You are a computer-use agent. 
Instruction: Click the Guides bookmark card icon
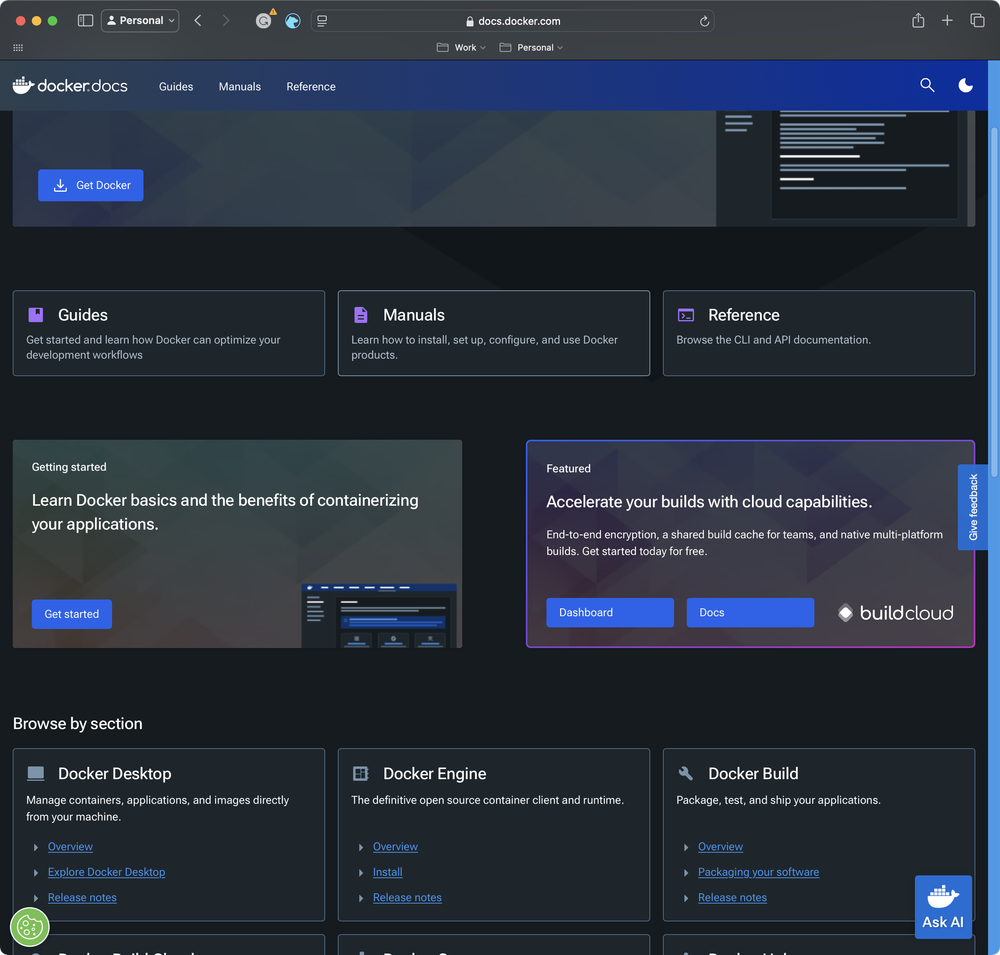pos(36,315)
